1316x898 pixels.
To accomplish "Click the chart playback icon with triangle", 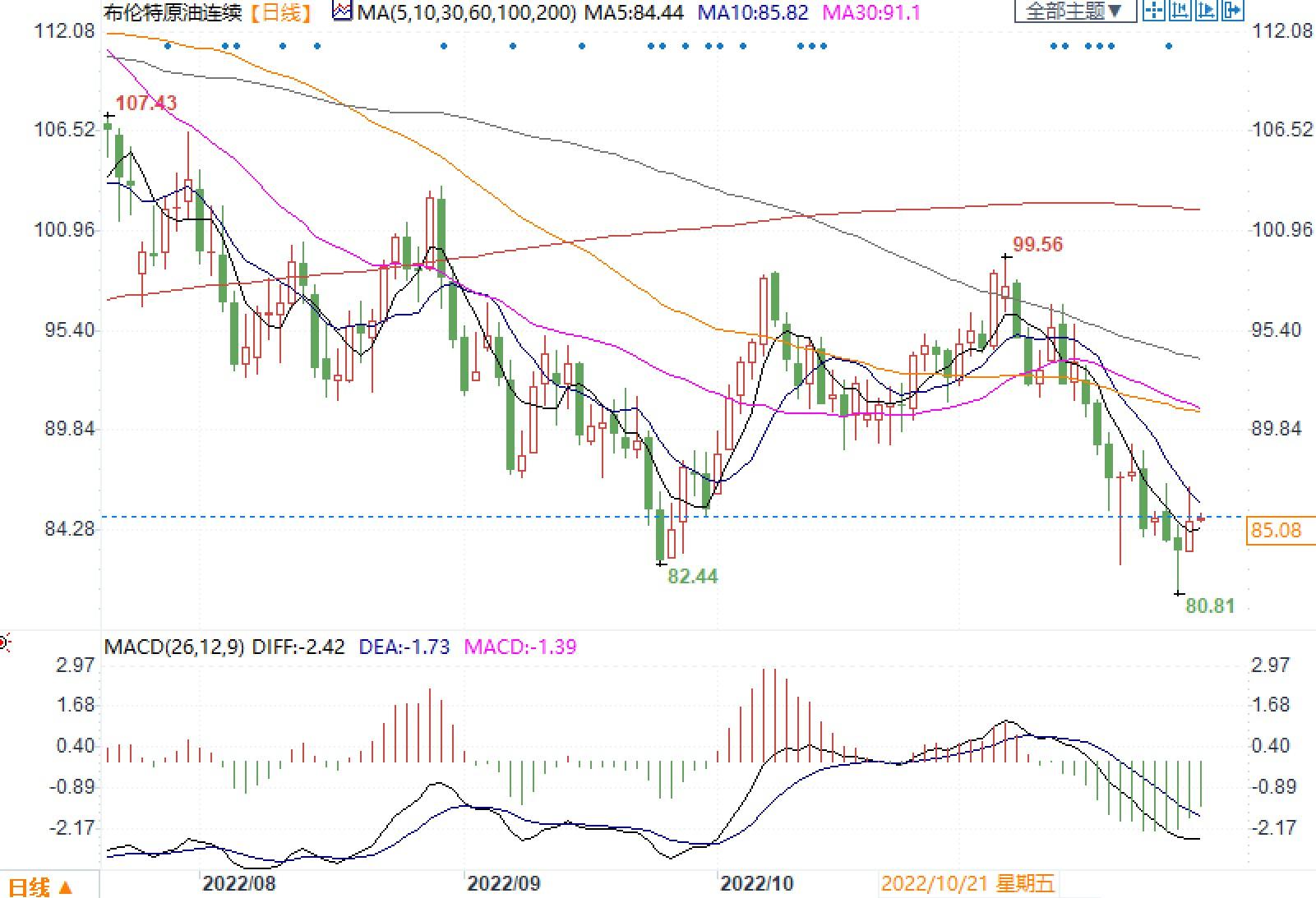I will click(x=1207, y=11).
